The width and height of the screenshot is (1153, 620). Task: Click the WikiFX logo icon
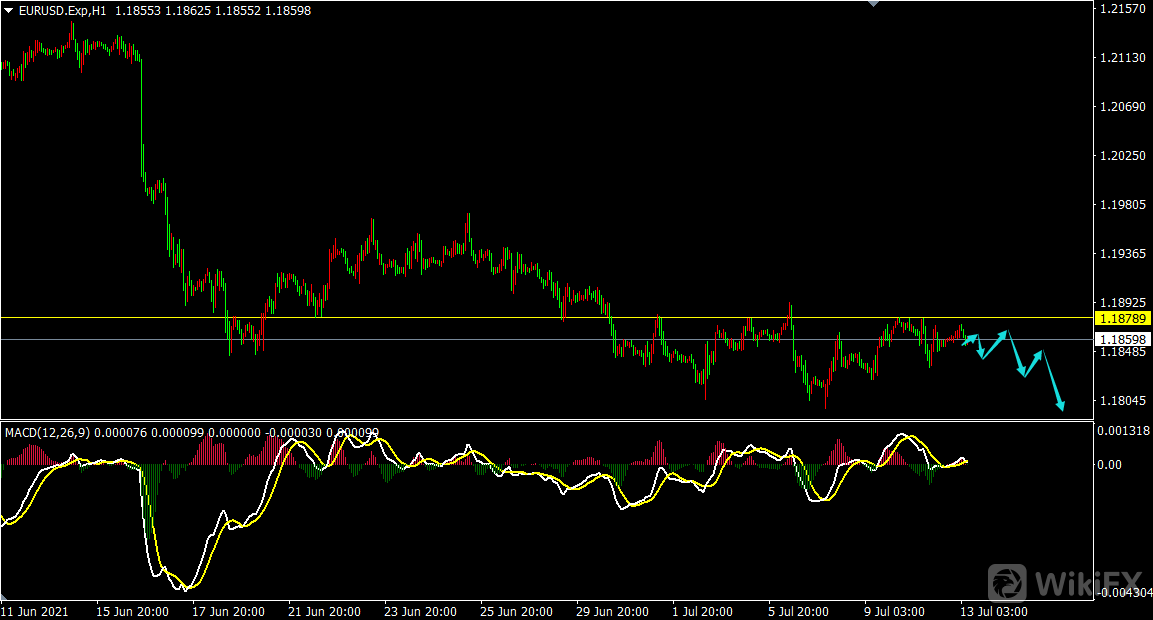(1009, 582)
